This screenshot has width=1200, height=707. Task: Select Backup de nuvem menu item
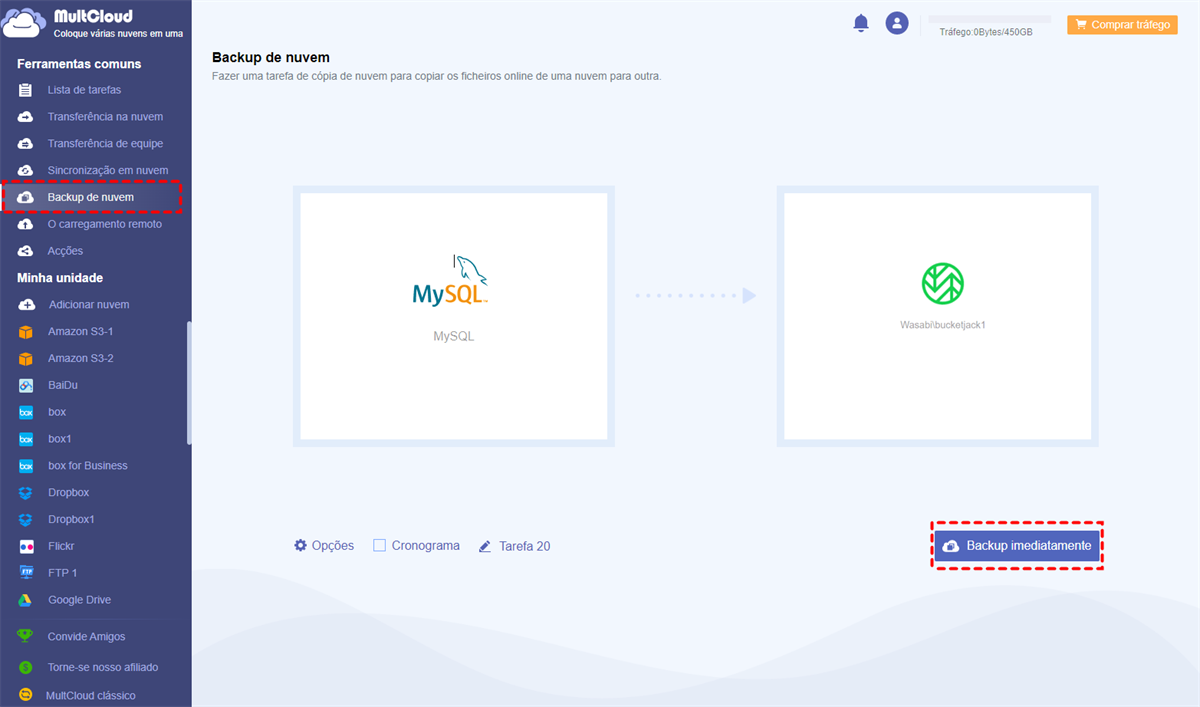(91, 197)
